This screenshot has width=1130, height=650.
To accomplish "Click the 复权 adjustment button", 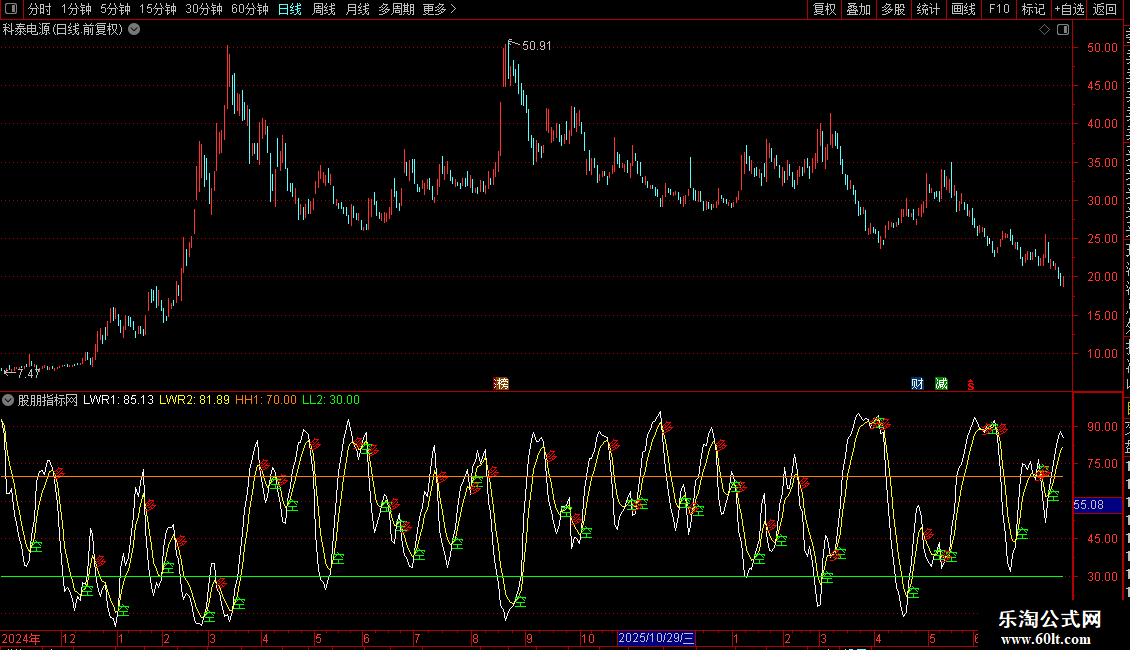I will 824,9.
